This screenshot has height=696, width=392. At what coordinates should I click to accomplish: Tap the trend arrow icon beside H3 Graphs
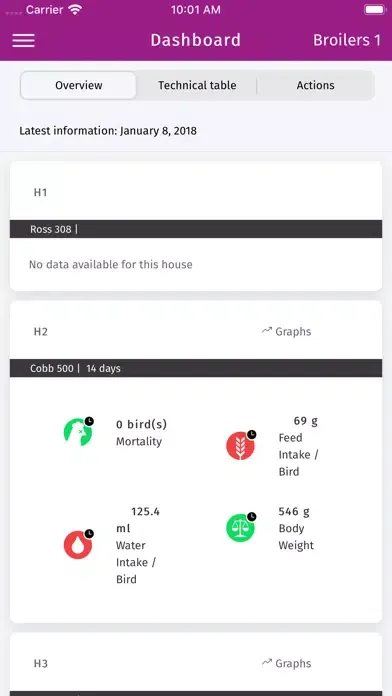(x=266, y=662)
